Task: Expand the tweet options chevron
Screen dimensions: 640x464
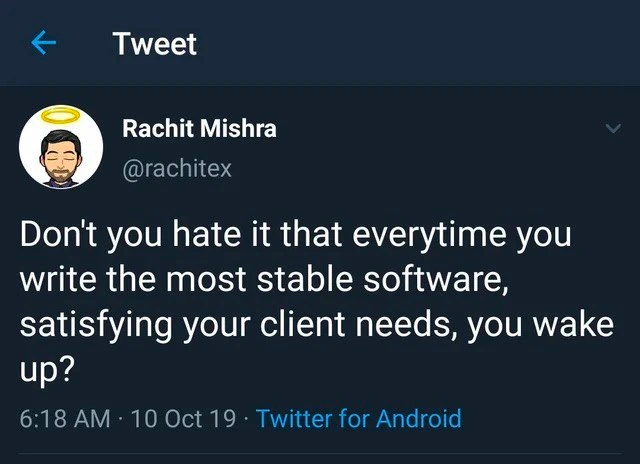Action: (613, 129)
